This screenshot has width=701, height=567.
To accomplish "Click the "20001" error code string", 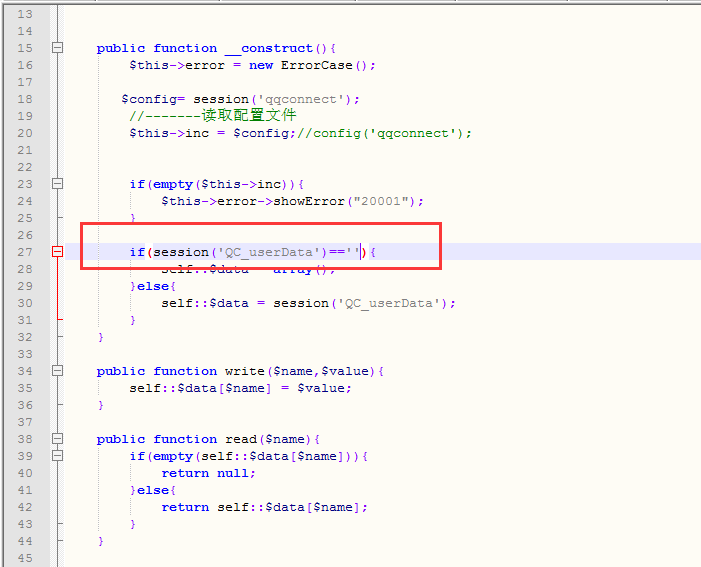I will pyautogui.click(x=374, y=201).
